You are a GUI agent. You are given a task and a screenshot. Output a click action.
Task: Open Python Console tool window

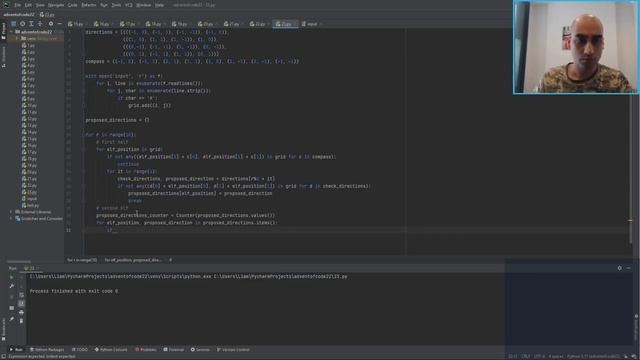[111, 350]
